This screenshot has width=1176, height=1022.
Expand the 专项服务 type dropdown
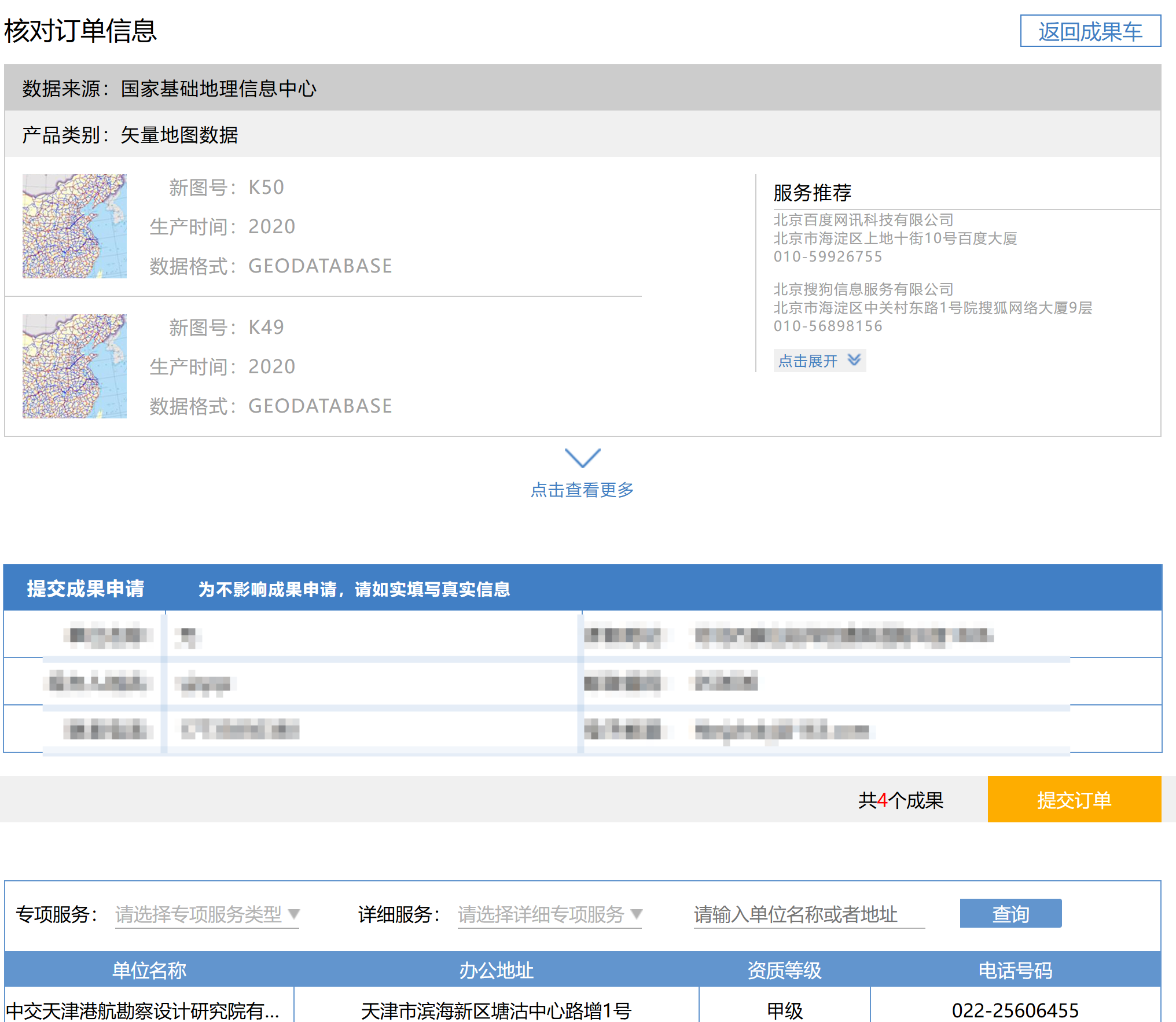(x=207, y=914)
